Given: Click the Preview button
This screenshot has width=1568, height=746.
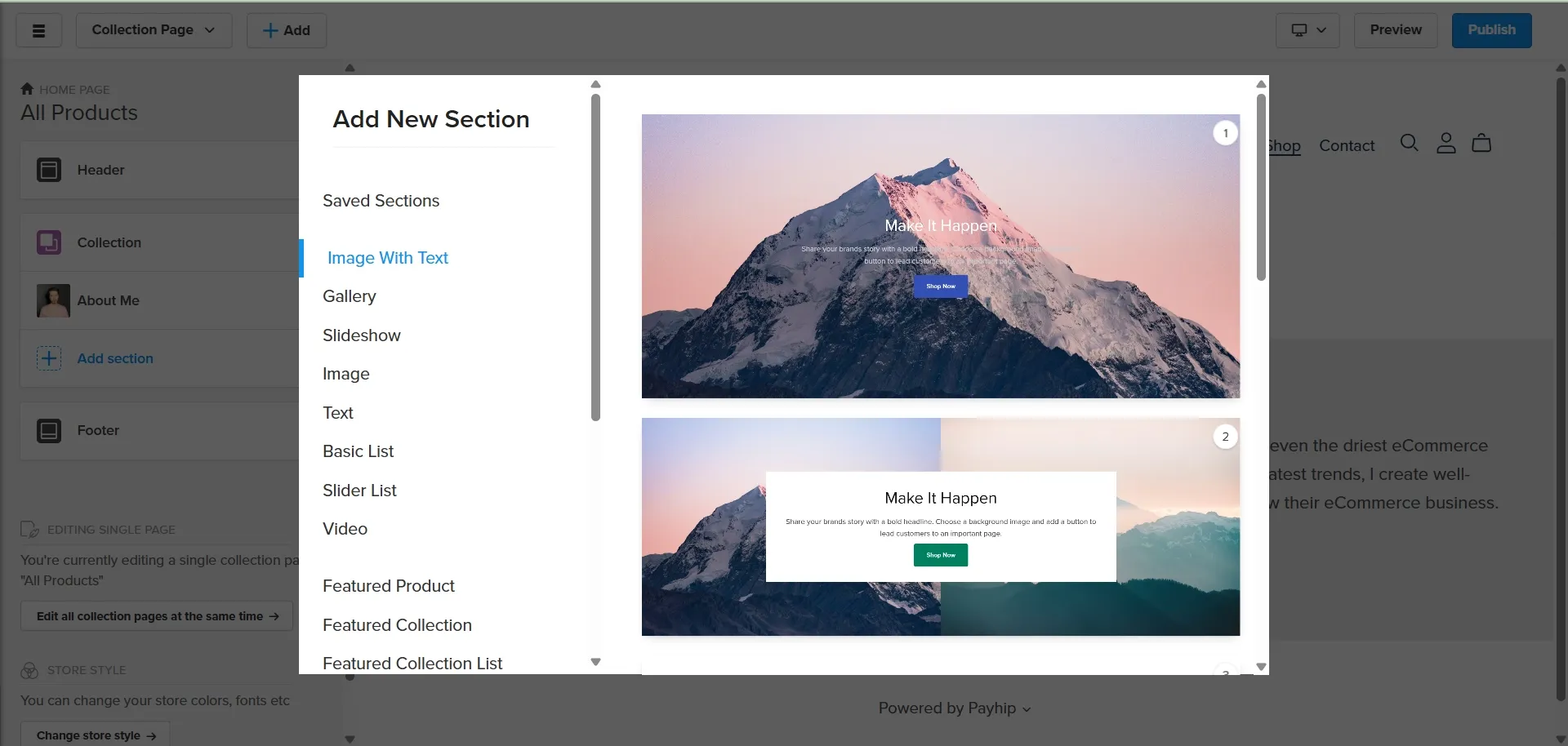Looking at the screenshot, I should tap(1396, 30).
